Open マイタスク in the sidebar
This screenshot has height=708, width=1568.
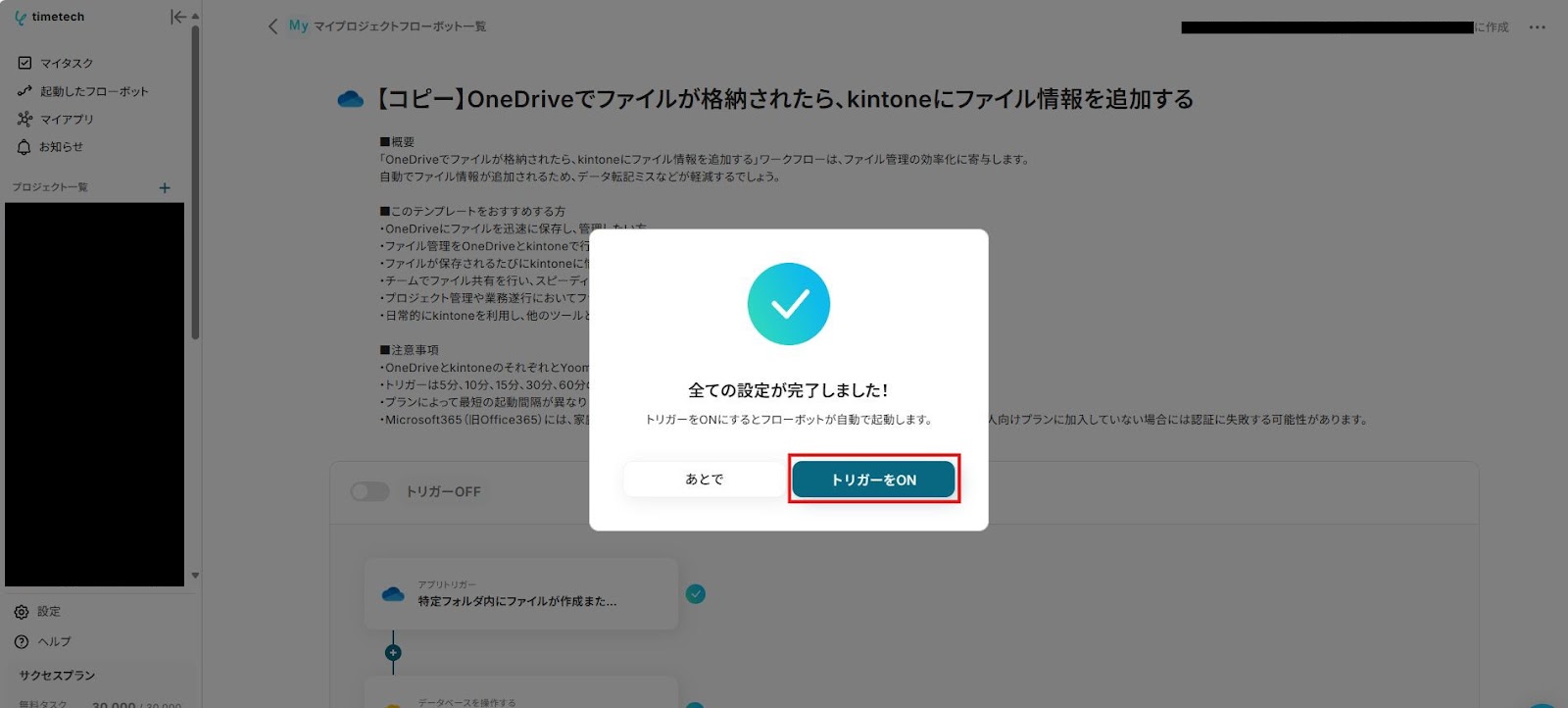click(67, 63)
